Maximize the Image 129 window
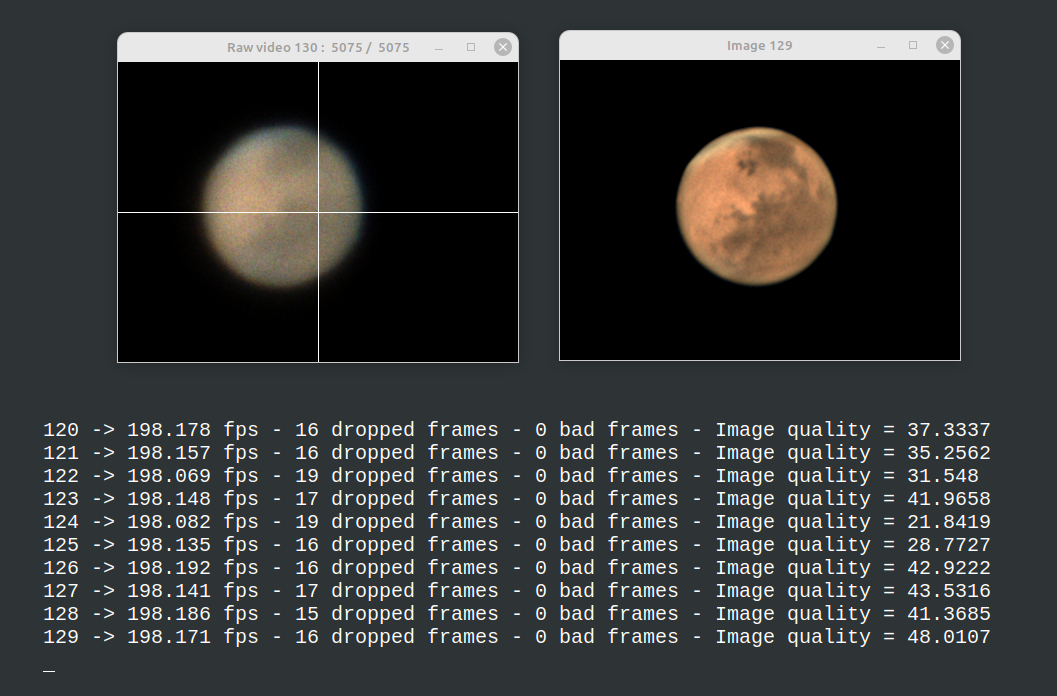 coord(913,45)
